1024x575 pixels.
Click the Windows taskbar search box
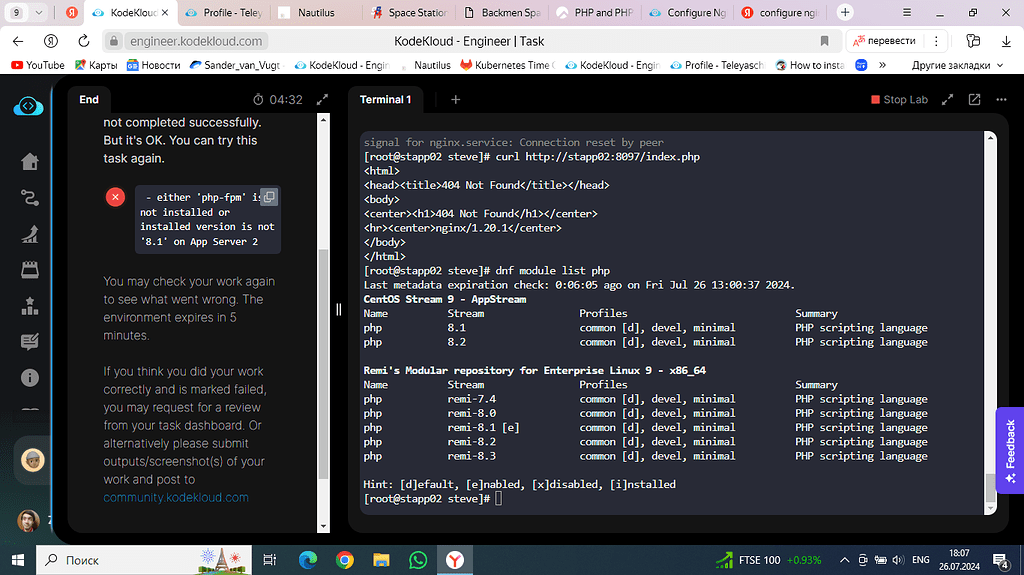(144, 560)
